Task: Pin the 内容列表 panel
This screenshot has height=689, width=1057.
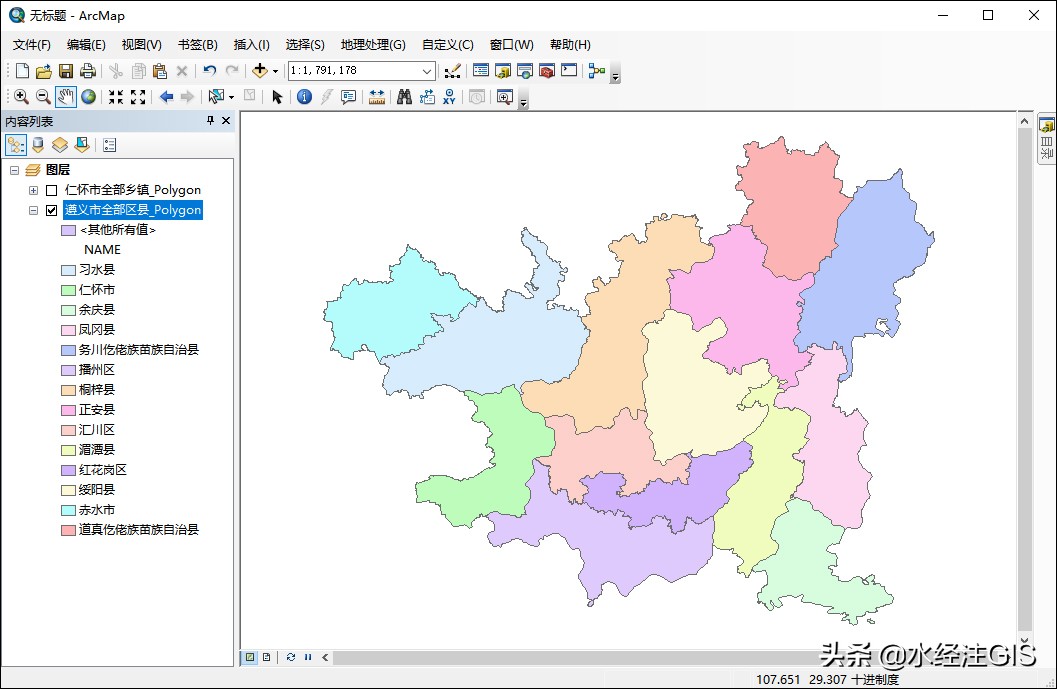Action: point(210,121)
